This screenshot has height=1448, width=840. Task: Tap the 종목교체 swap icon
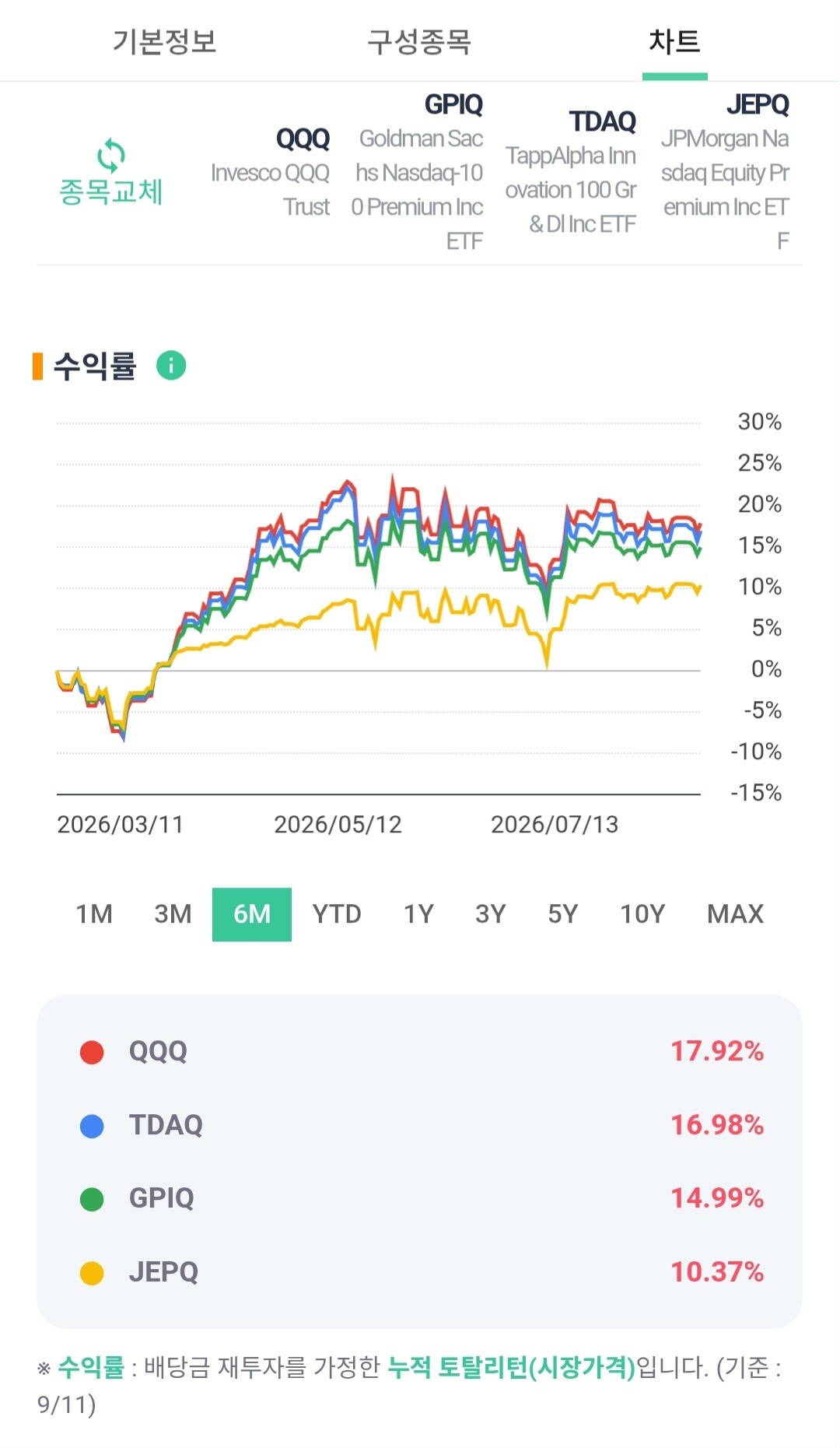click(x=111, y=156)
